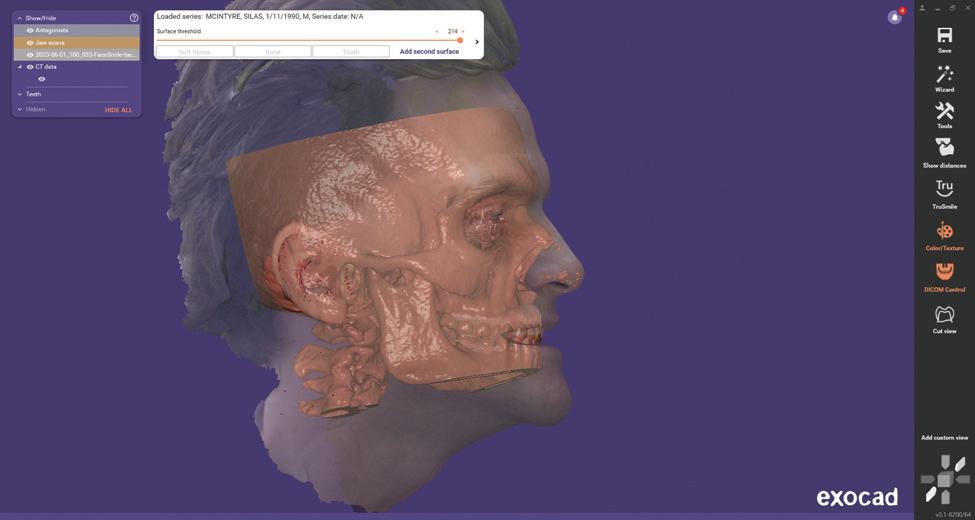Select the center front view cube
975x520 pixels.
coord(945,480)
